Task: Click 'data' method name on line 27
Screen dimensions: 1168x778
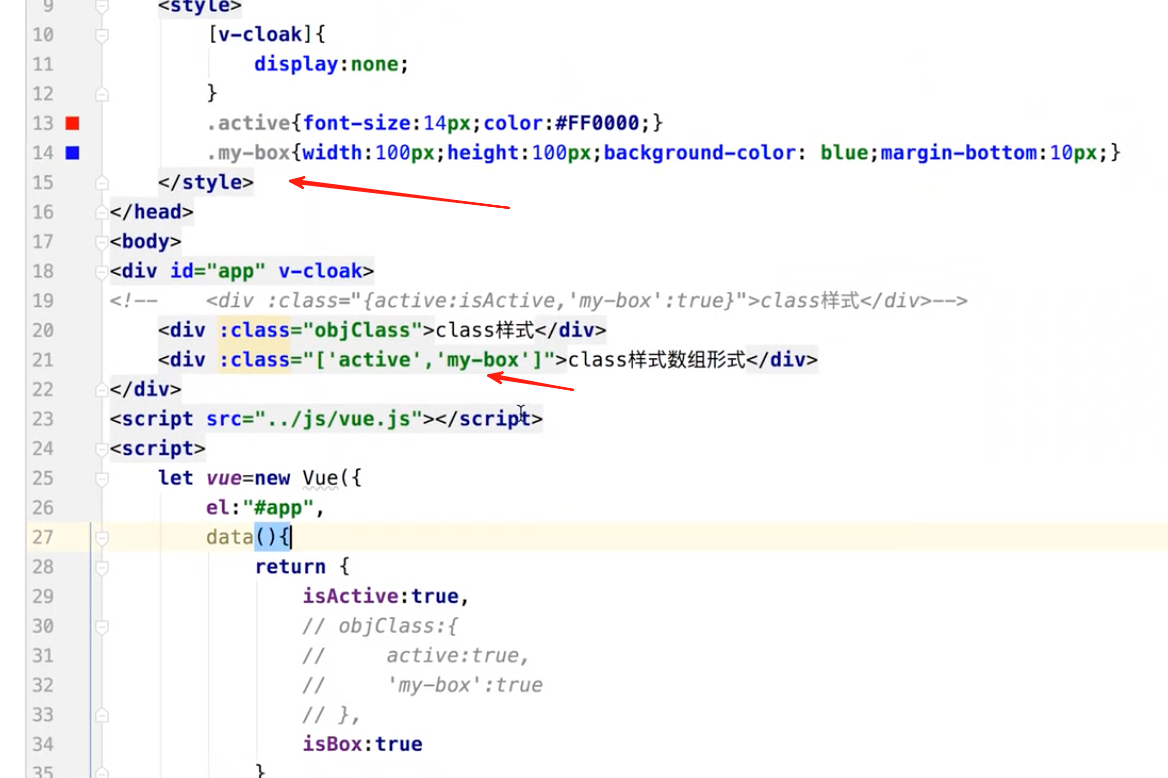Action: pyautogui.click(x=230, y=537)
